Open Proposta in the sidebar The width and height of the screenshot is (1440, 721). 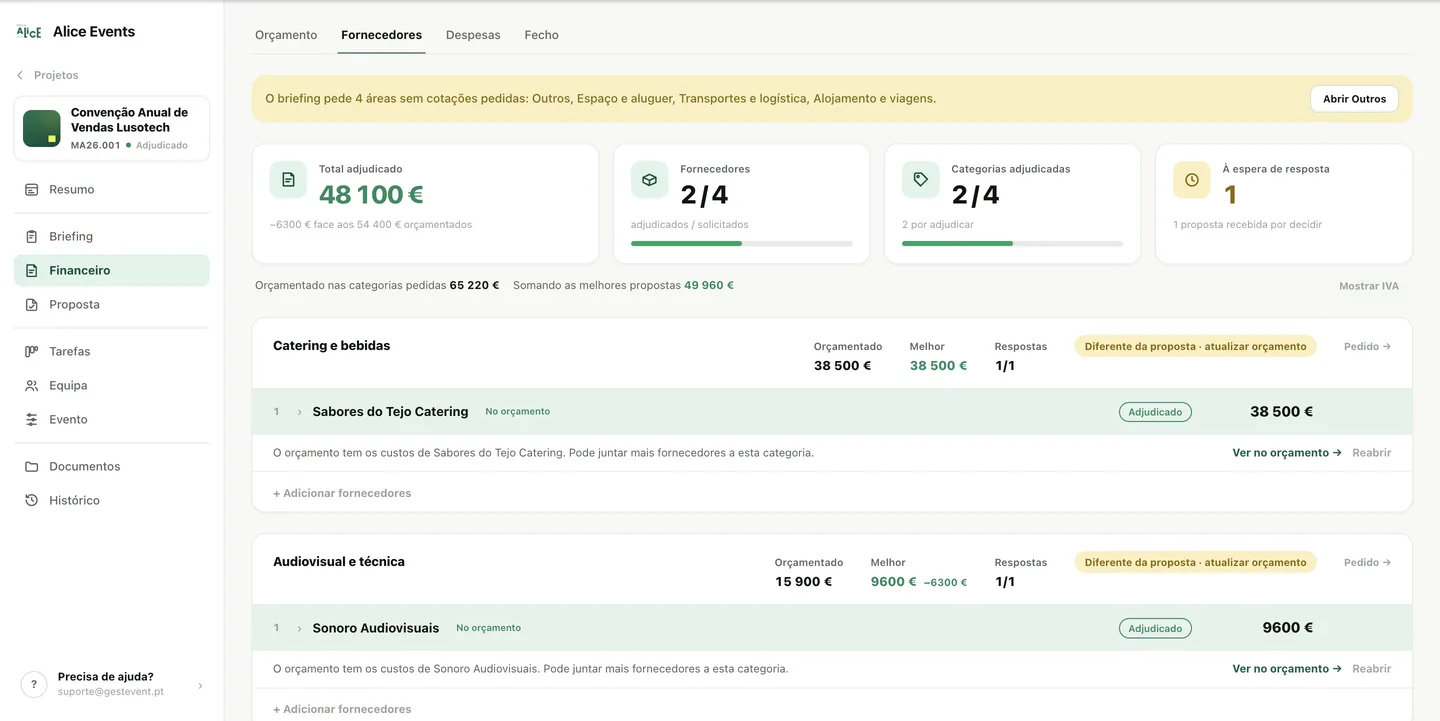(111, 304)
